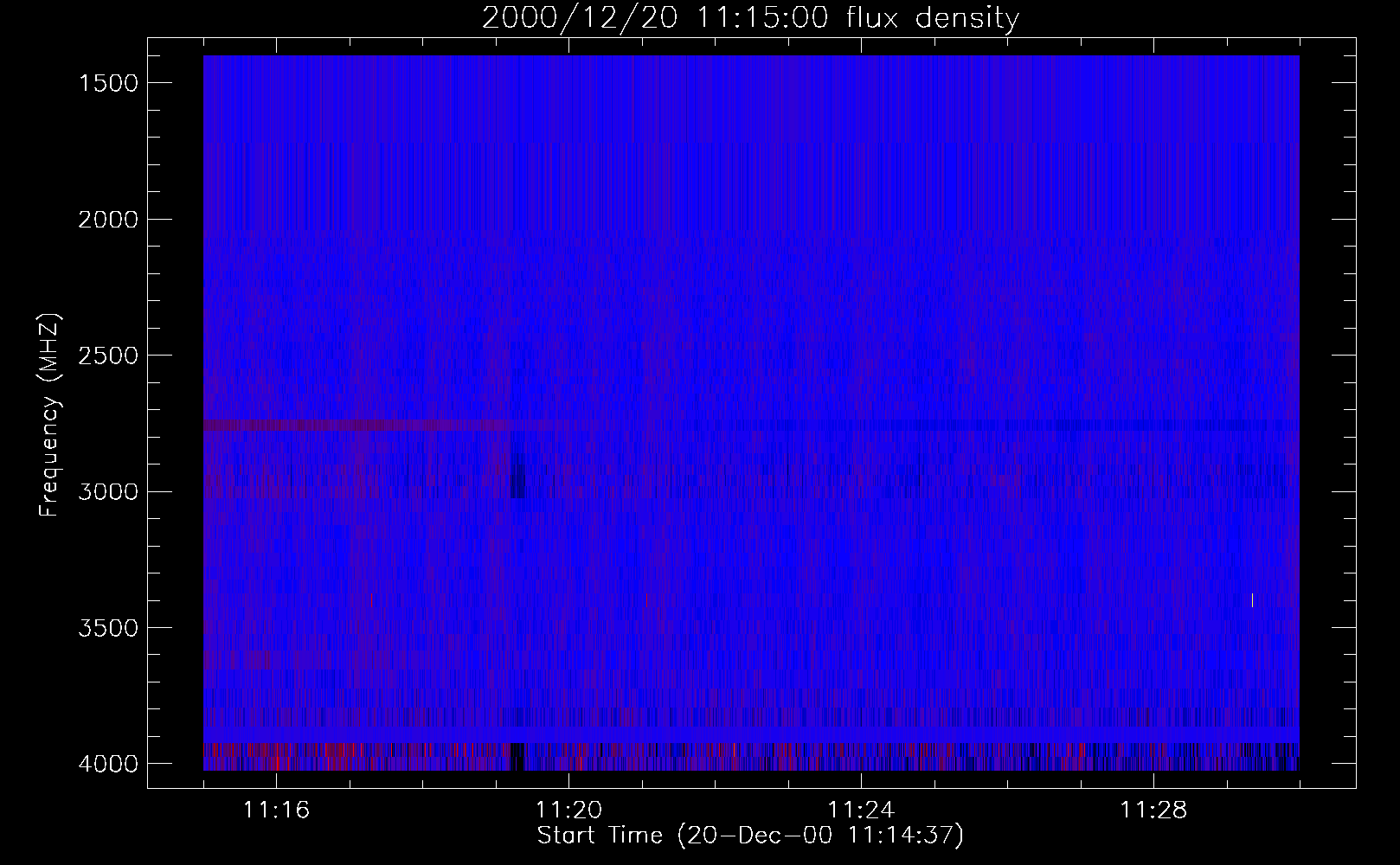
Task: Click the 11:16 time tick label
Action: pos(276,811)
